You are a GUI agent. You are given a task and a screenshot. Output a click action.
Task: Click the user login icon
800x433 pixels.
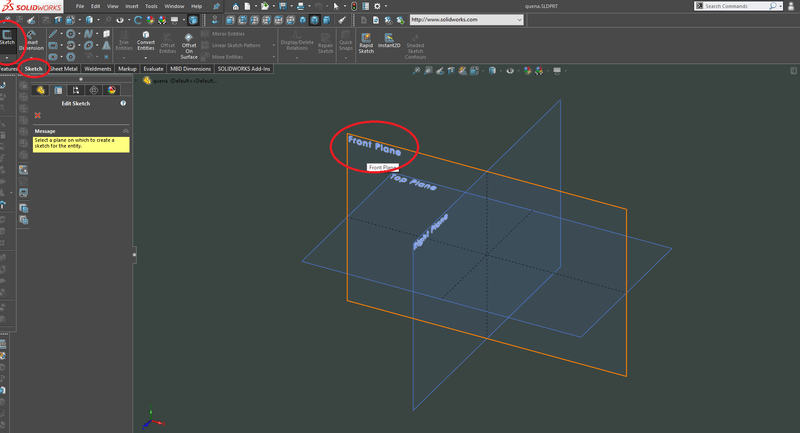point(792,6)
